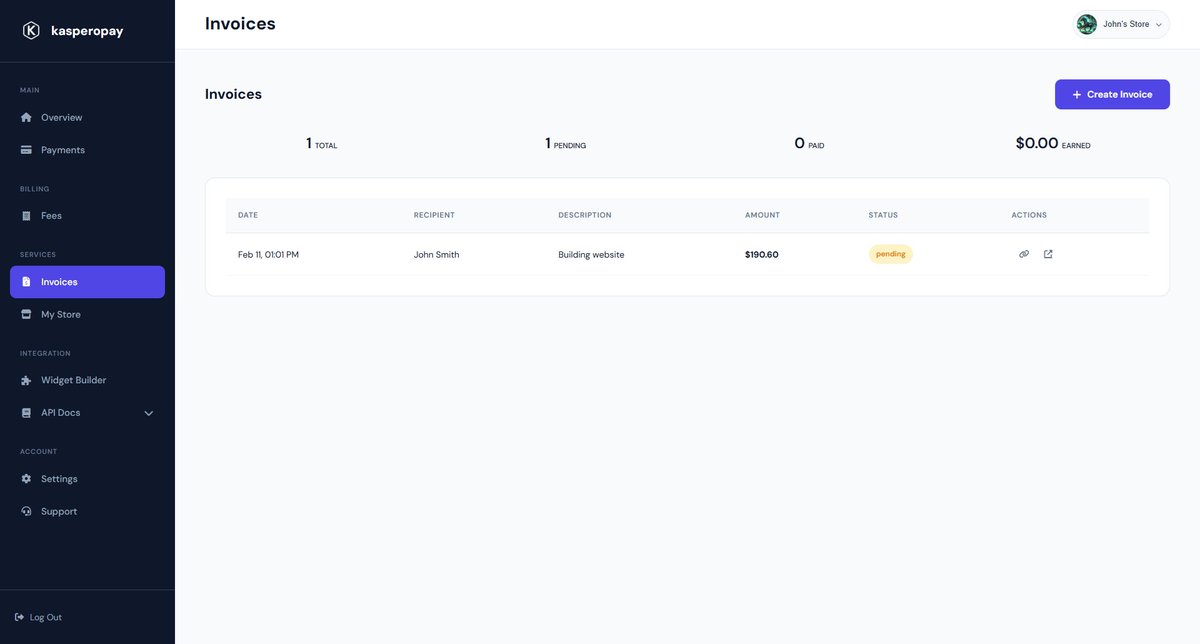Click Description column header

pyautogui.click(x=585, y=215)
